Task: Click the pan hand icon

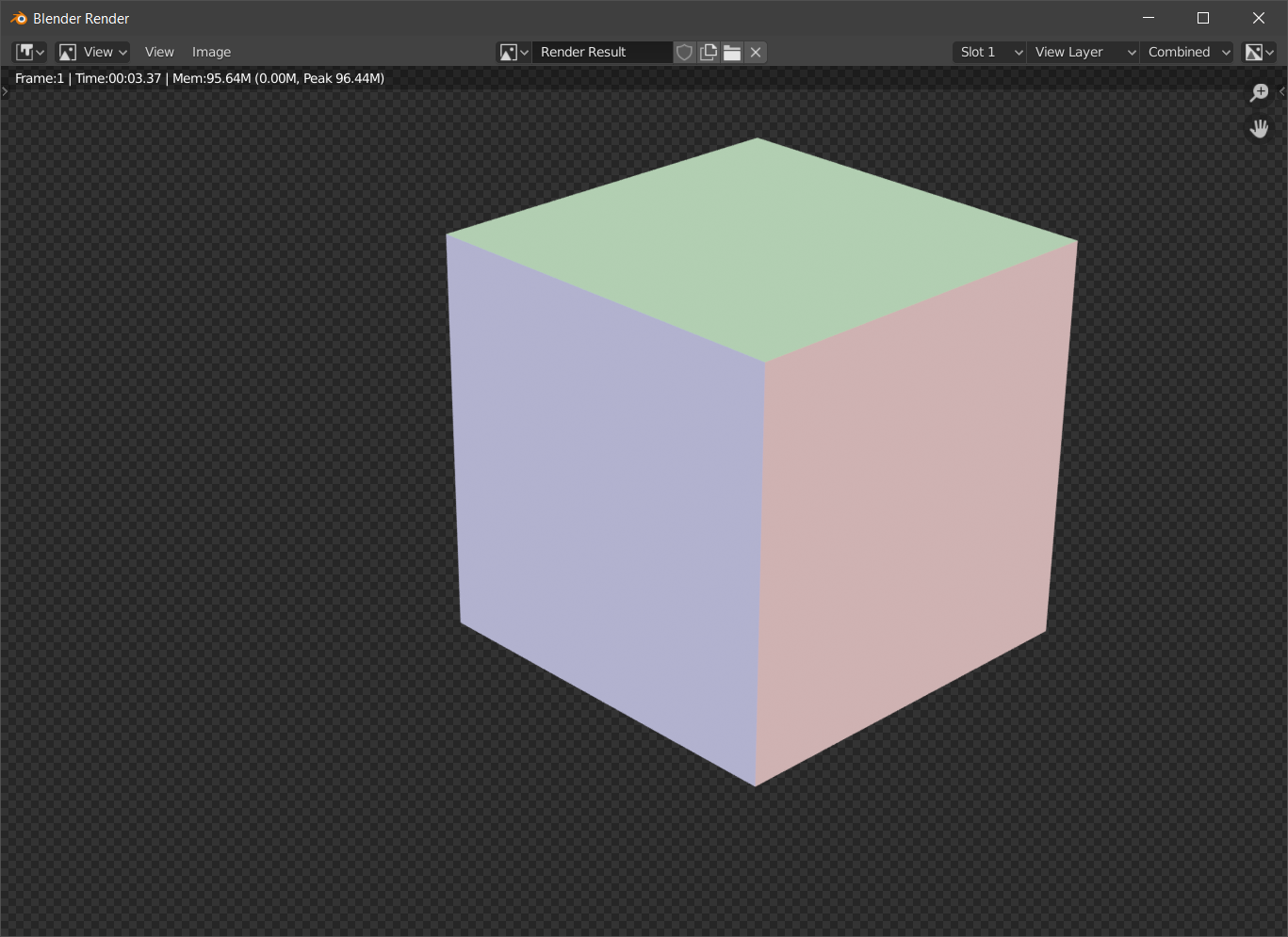Action: [x=1259, y=129]
